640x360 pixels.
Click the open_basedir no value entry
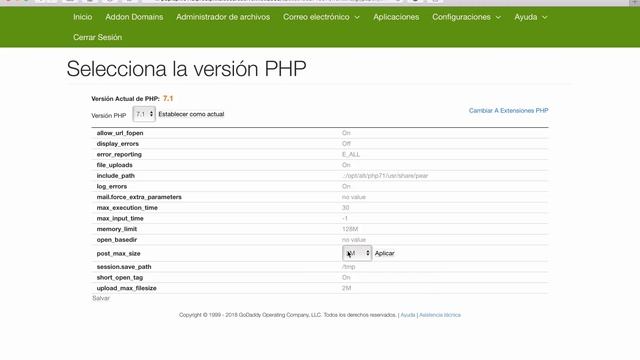coord(353,240)
